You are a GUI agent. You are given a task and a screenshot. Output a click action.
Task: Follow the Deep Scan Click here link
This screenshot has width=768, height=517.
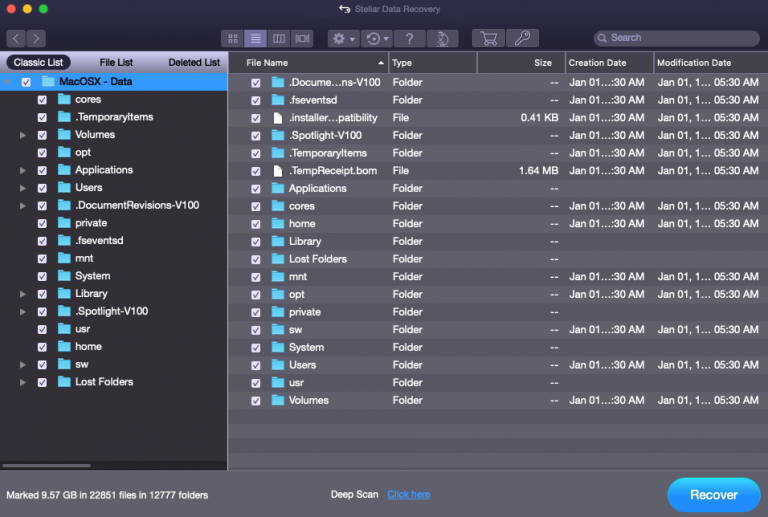(408, 494)
